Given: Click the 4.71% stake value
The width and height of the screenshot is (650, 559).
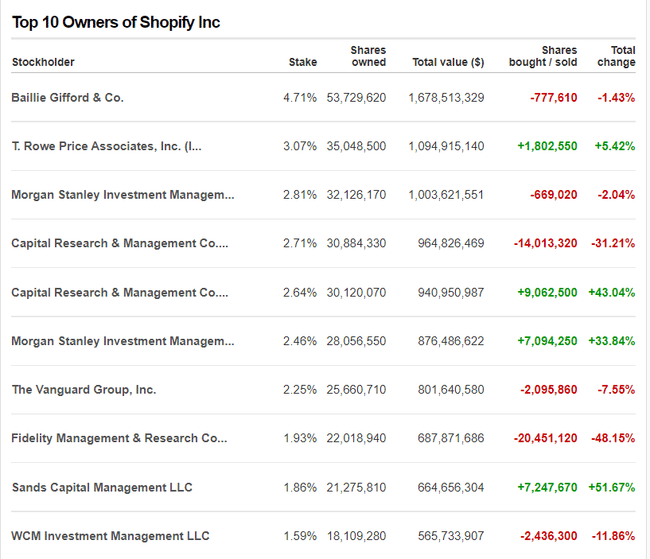Looking at the screenshot, I should coord(300,98).
